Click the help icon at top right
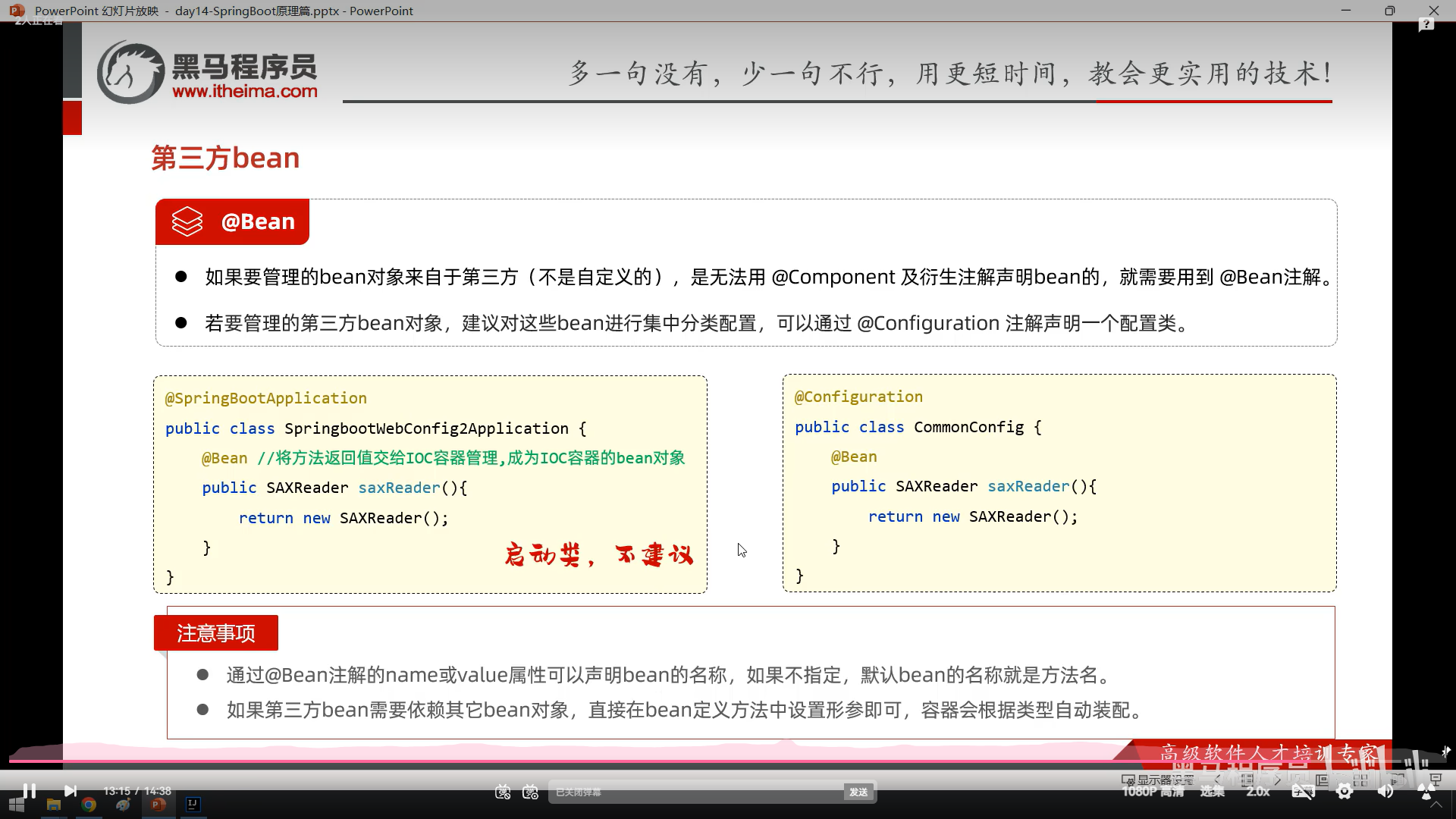1456x819 pixels. point(1426,25)
